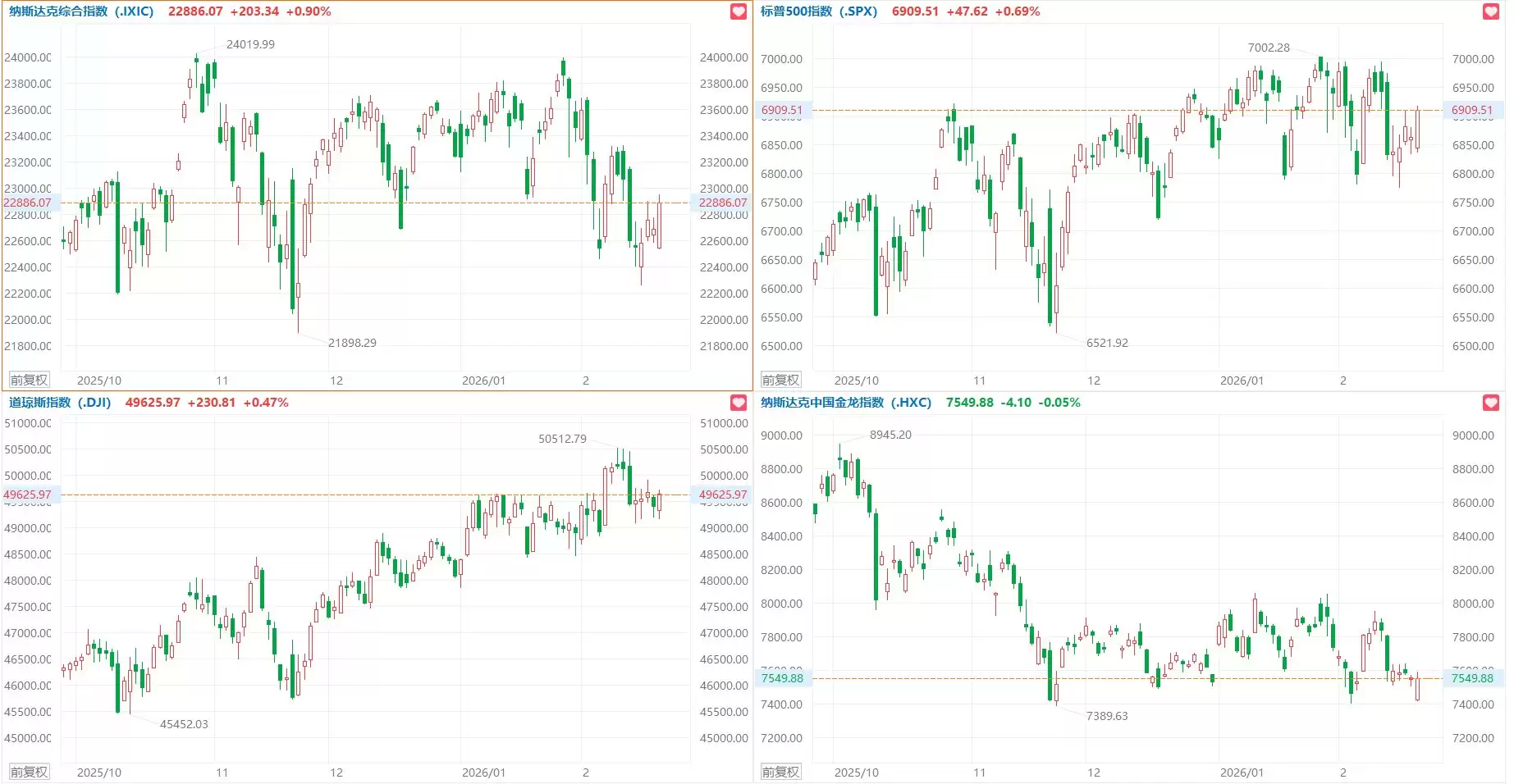Select the 纳斯达克中国金龙指数 (.HXC) title

[x=845, y=403]
